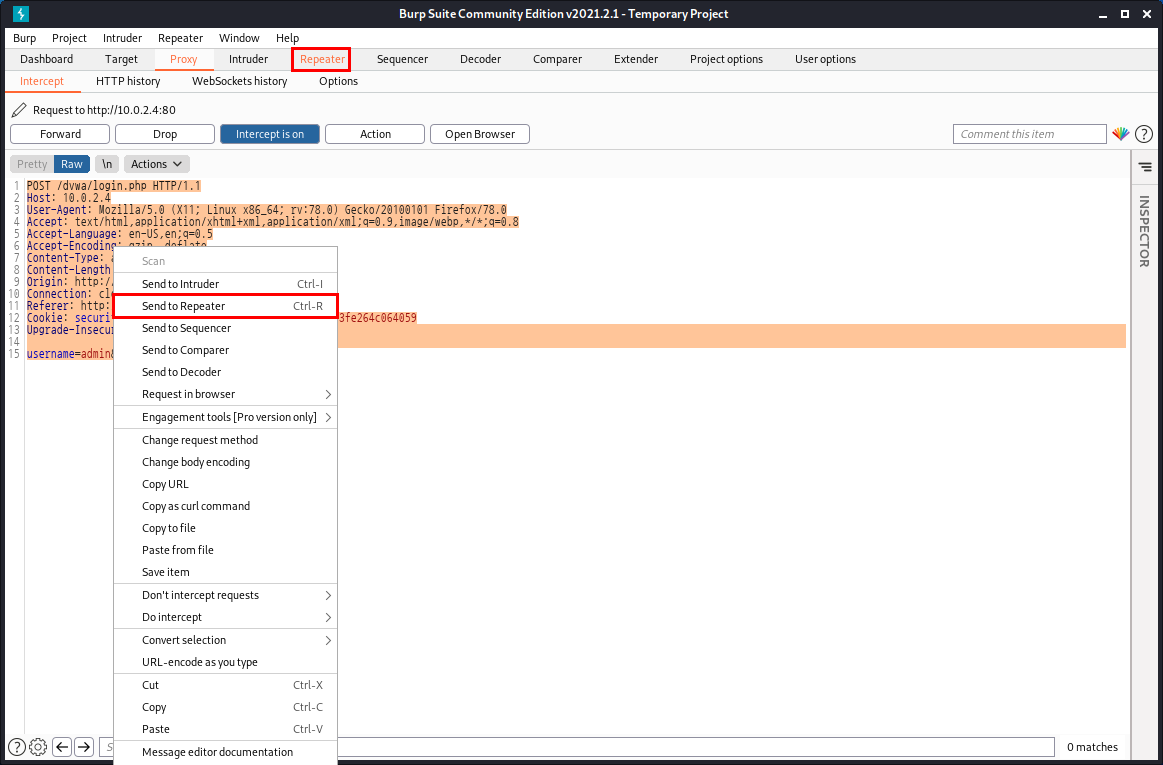Open the highlight color picker icon
This screenshot has height=765, width=1163.
pos(1120,134)
